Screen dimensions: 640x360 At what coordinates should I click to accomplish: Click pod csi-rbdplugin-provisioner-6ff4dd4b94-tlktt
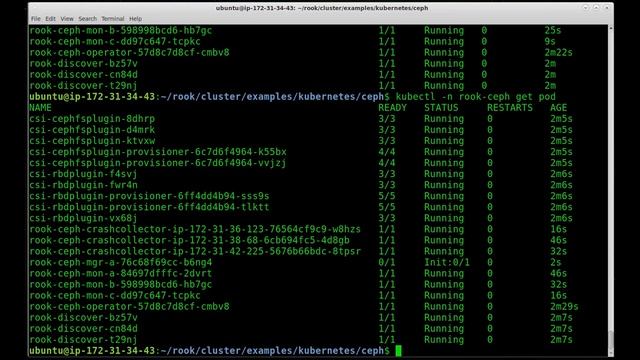(149, 207)
